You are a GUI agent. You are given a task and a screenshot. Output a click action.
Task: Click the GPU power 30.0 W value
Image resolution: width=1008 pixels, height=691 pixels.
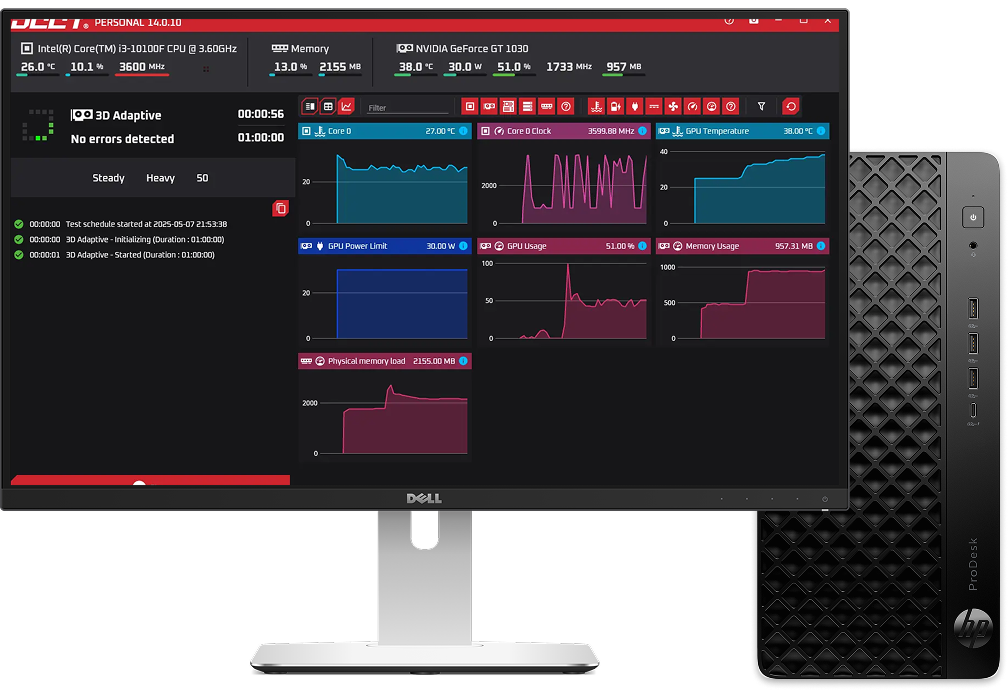point(465,67)
